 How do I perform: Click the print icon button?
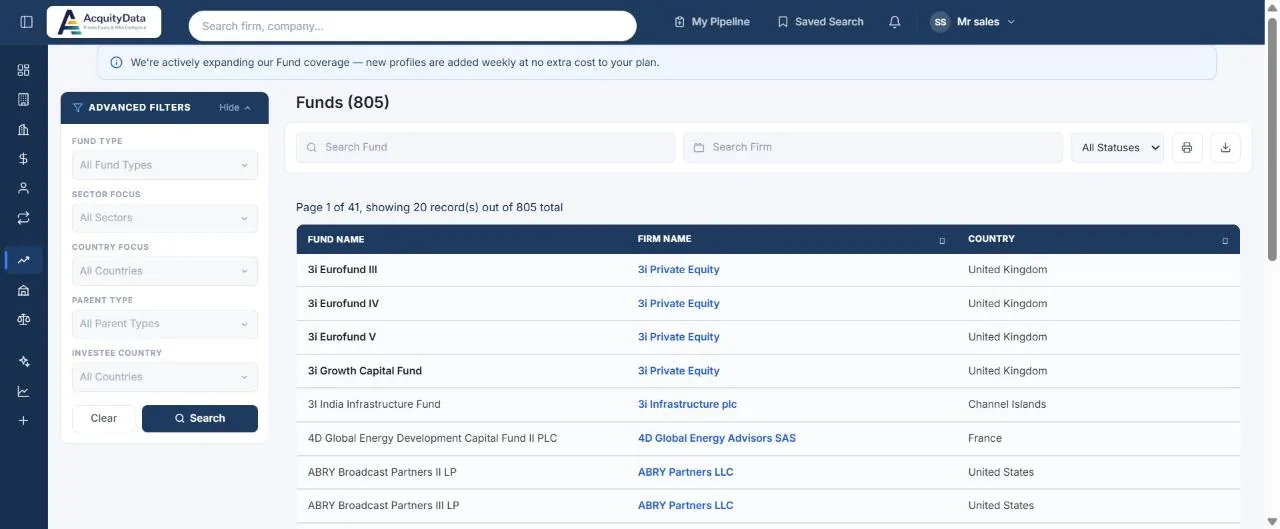coord(1187,147)
